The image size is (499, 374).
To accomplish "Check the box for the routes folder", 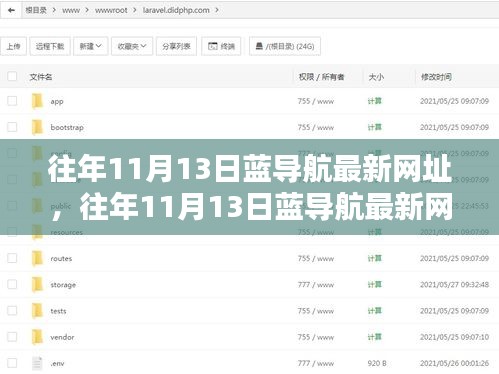I will point(12,258).
